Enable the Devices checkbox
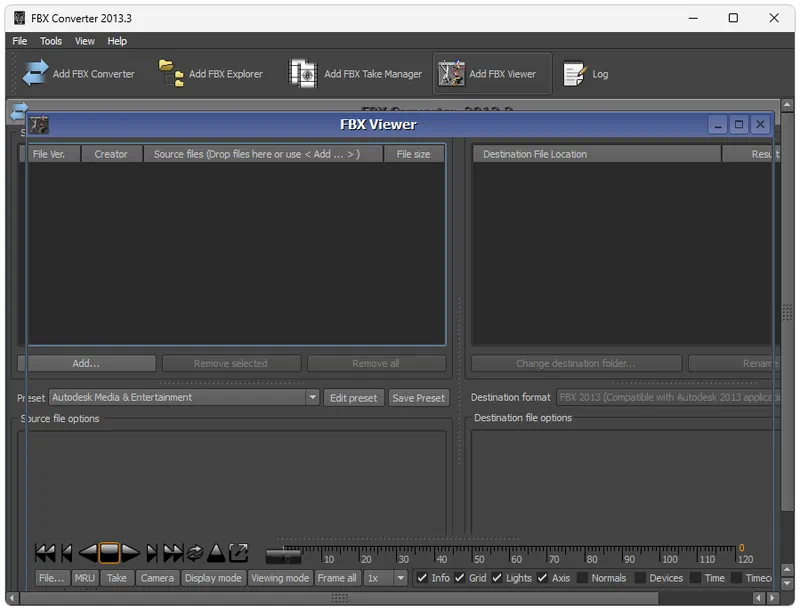The height and width of the screenshot is (610, 800). coord(640,578)
